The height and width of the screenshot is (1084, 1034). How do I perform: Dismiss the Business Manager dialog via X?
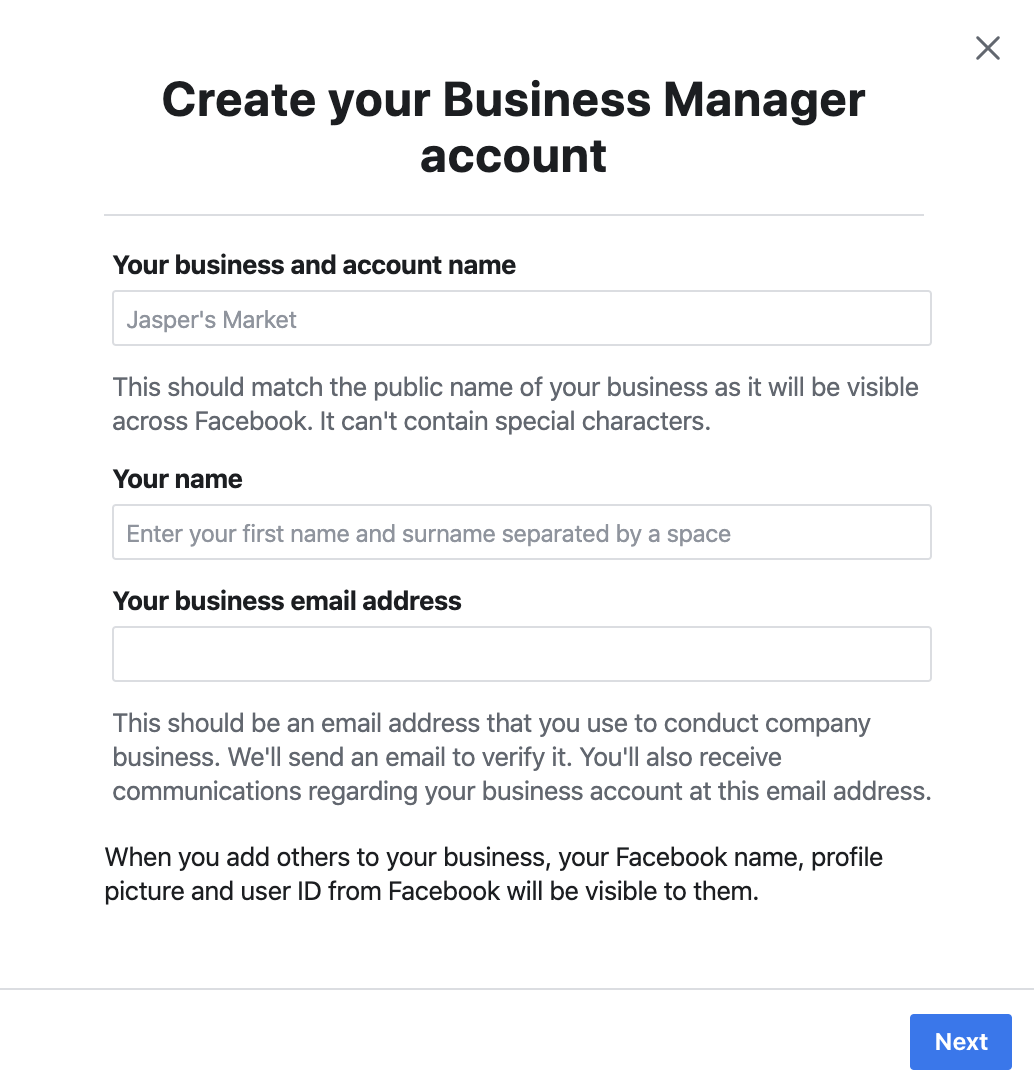tap(987, 47)
